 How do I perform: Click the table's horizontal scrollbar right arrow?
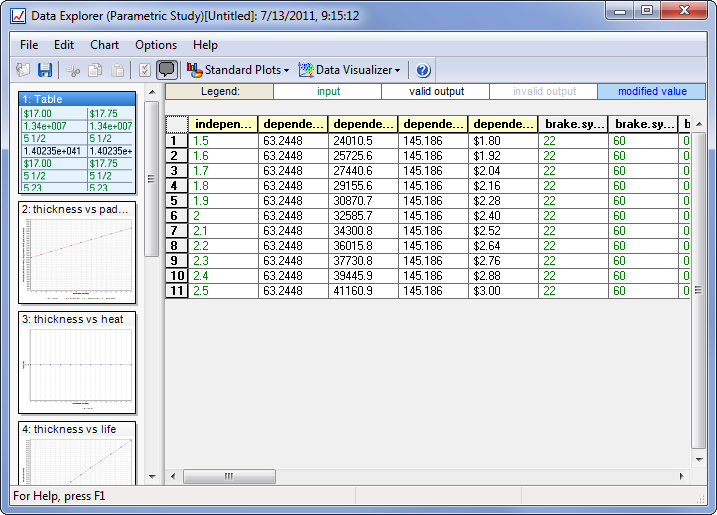point(682,476)
